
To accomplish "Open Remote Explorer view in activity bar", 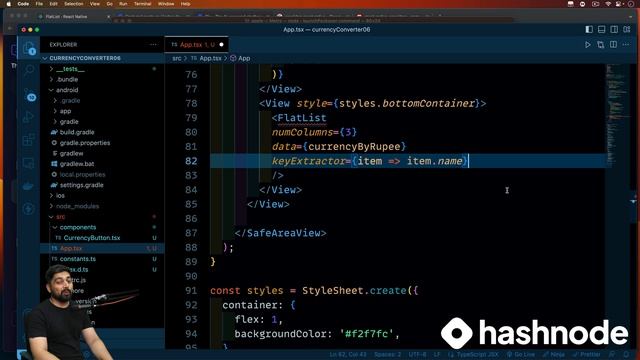I will pos(29,163).
